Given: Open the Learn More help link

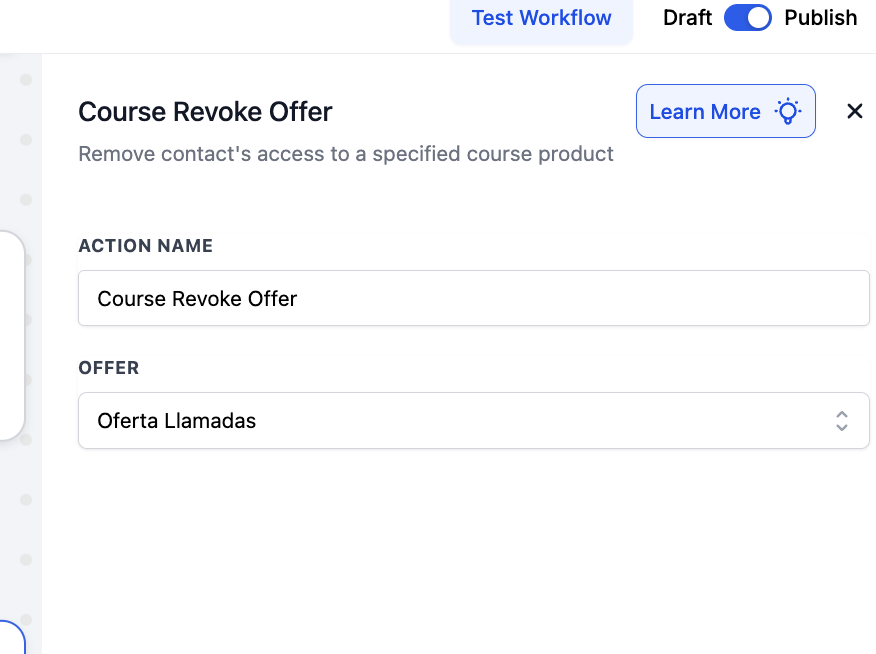Looking at the screenshot, I should pyautogui.click(x=726, y=111).
